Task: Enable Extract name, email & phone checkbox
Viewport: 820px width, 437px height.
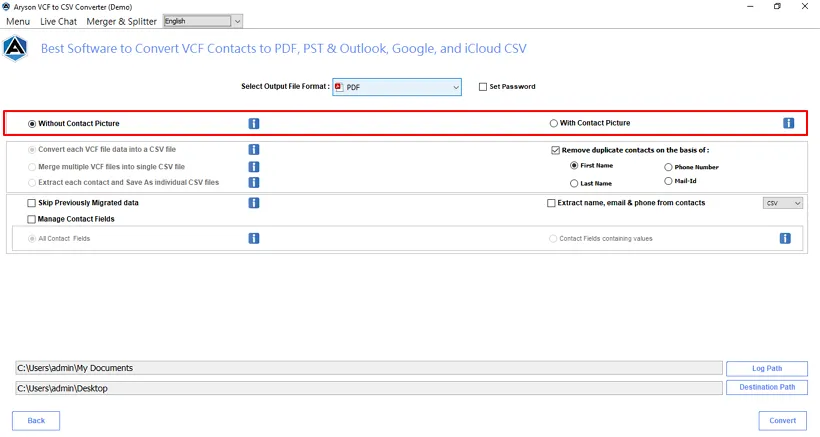Action: pyautogui.click(x=551, y=203)
